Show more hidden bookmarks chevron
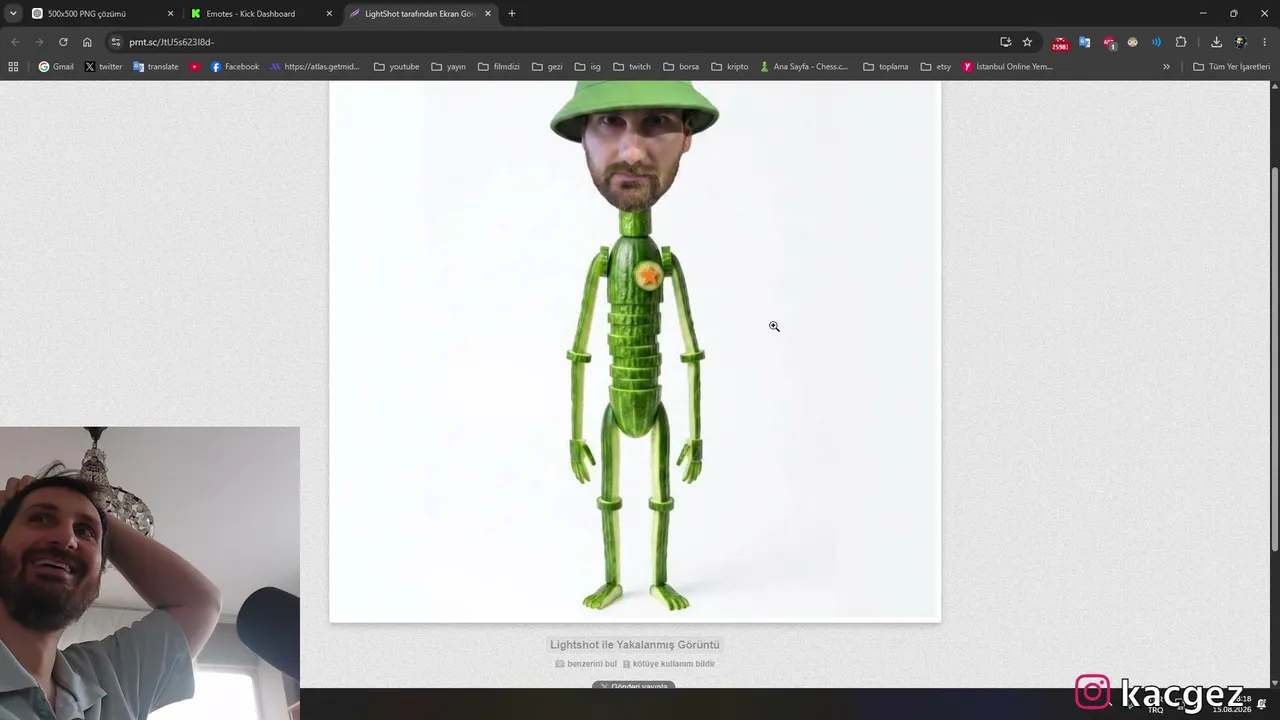The image size is (1280, 720). click(x=1166, y=67)
